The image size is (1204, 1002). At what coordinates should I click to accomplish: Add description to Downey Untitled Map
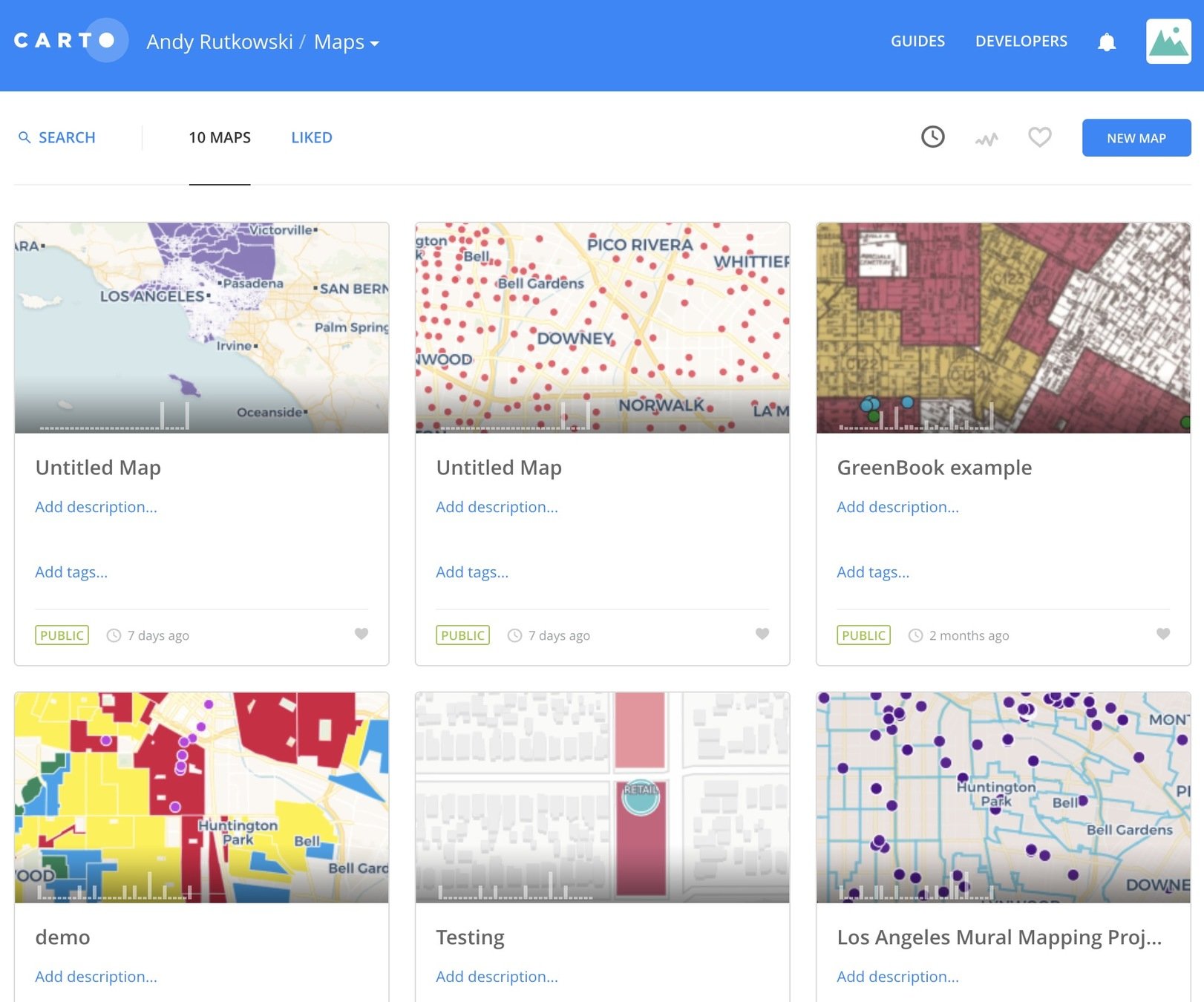(x=497, y=507)
